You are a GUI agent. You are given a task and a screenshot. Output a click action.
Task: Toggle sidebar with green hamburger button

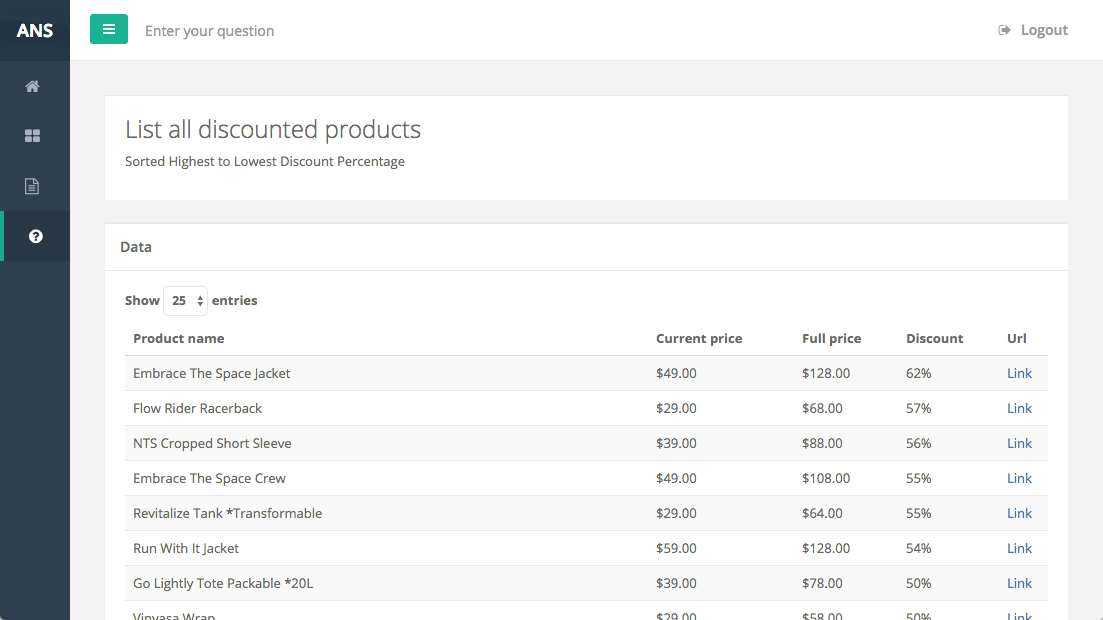pos(109,30)
